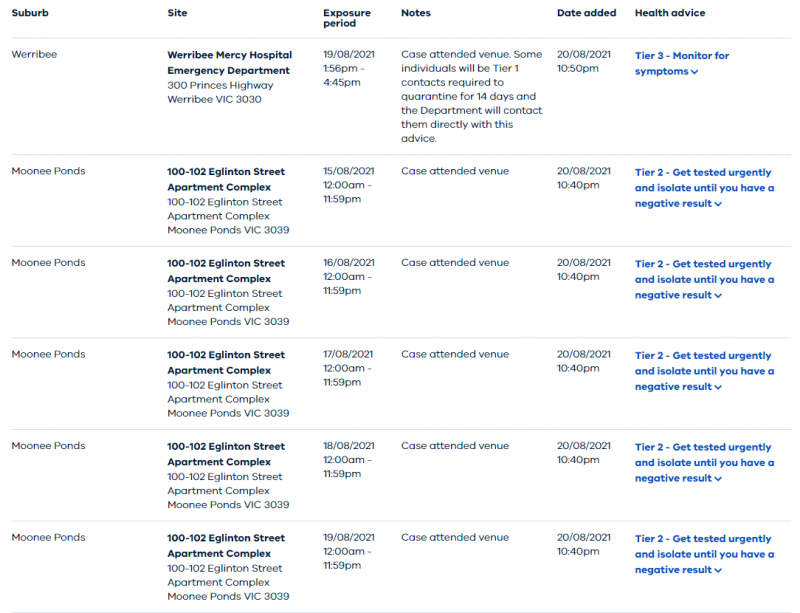The width and height of the screenshot is (800, 613).
Task: Expand Tier 2 advice for 19/08/2021 Moonee Ponds row
Action: (x=704, y=554)
